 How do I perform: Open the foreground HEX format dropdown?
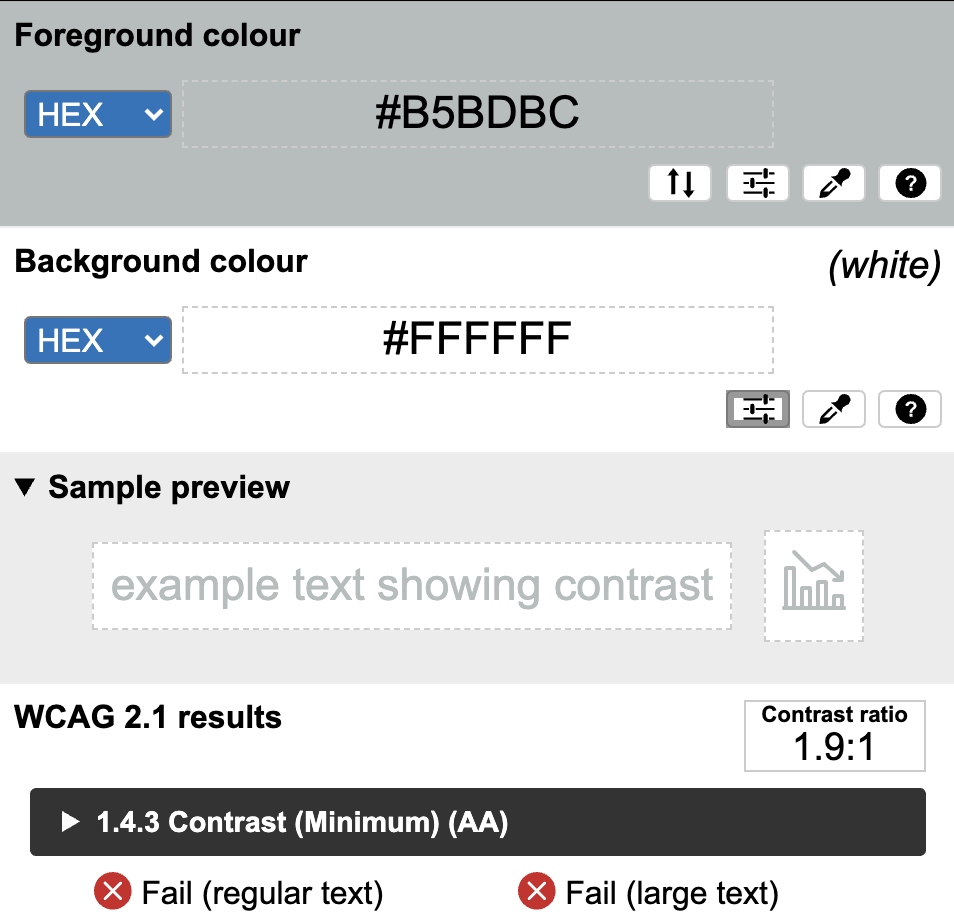(x=98, y=114)
